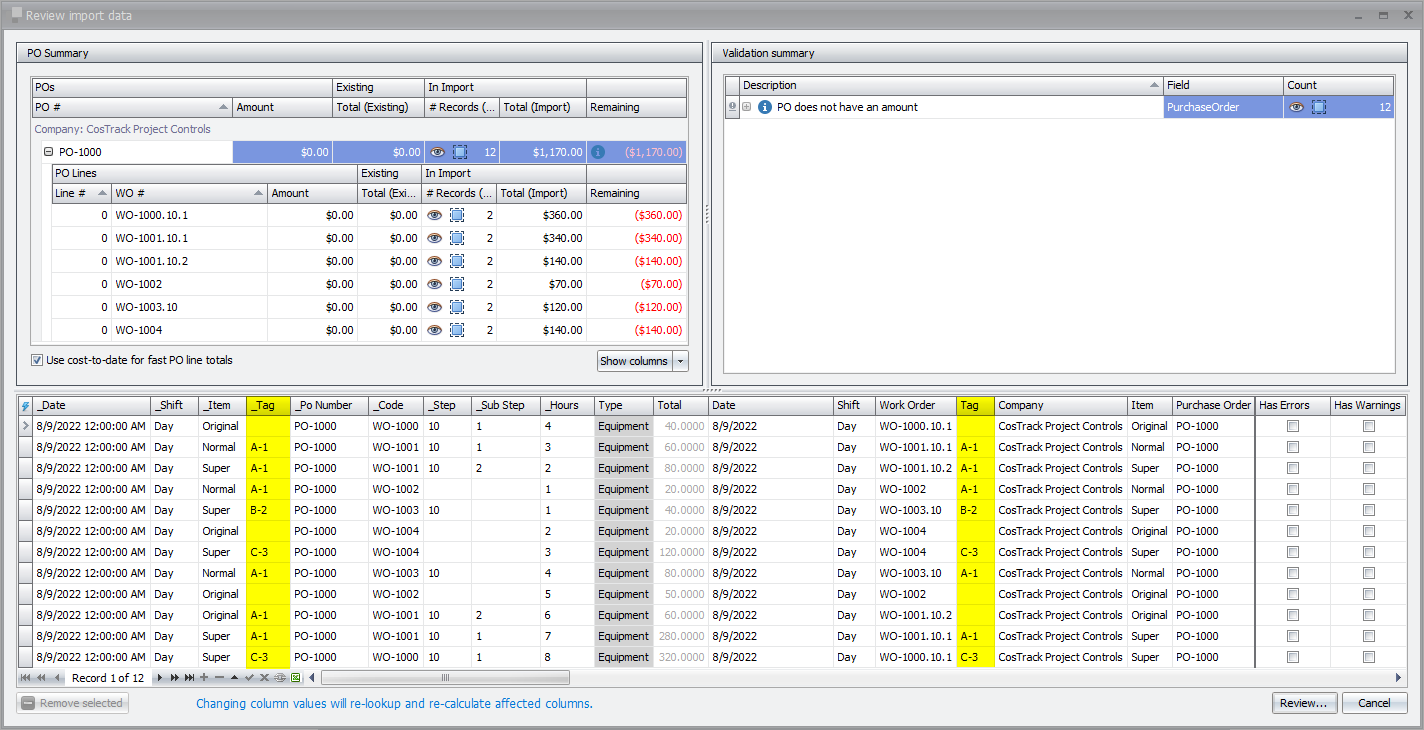Click the edit-record triangle icon in the navigator
This screenshot has height=730, width=1424.
(234, 678)
